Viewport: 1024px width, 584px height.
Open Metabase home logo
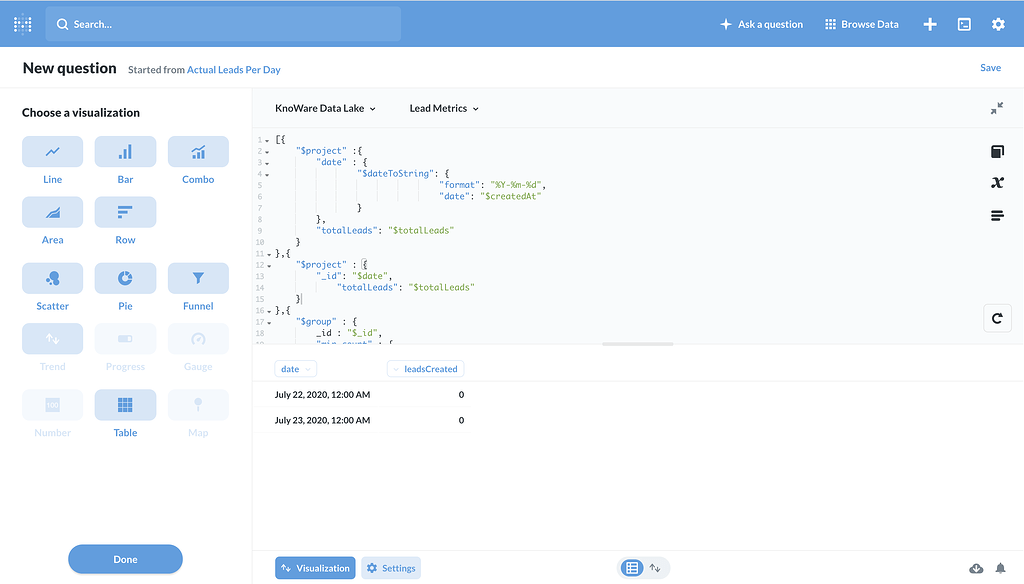click(22, 24)
